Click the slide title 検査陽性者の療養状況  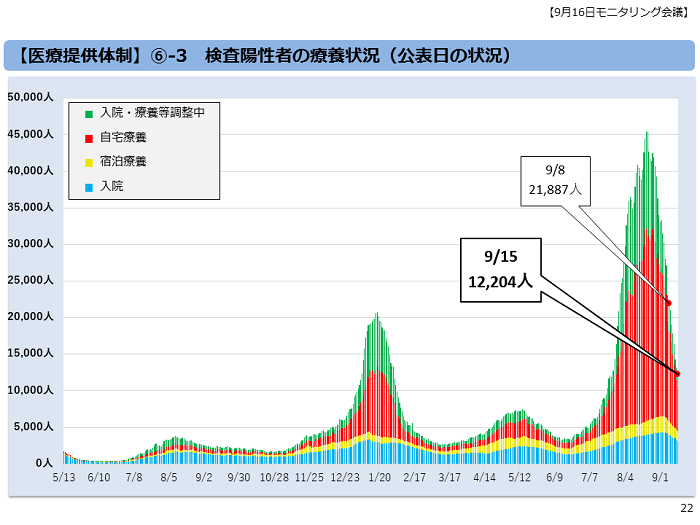pos(292,56)
